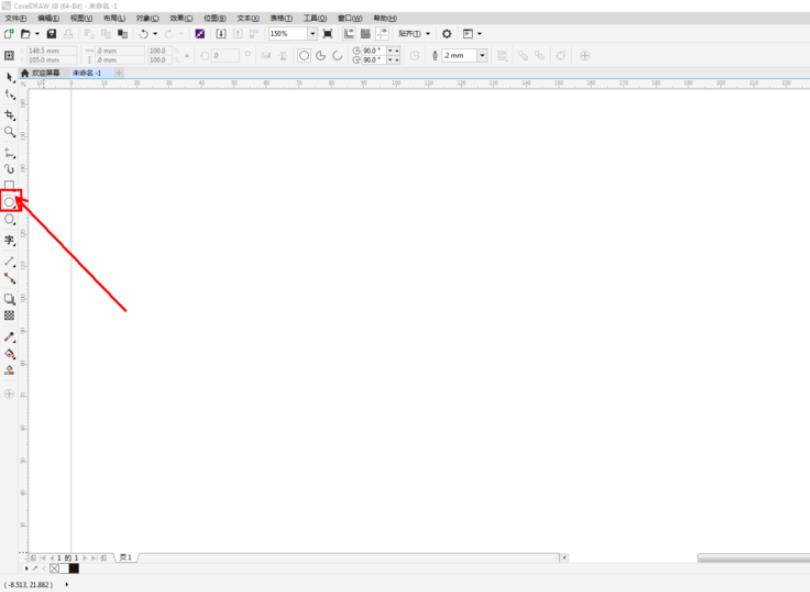
Task: Choose the Pie shape mode
Action: coord(321,55)
